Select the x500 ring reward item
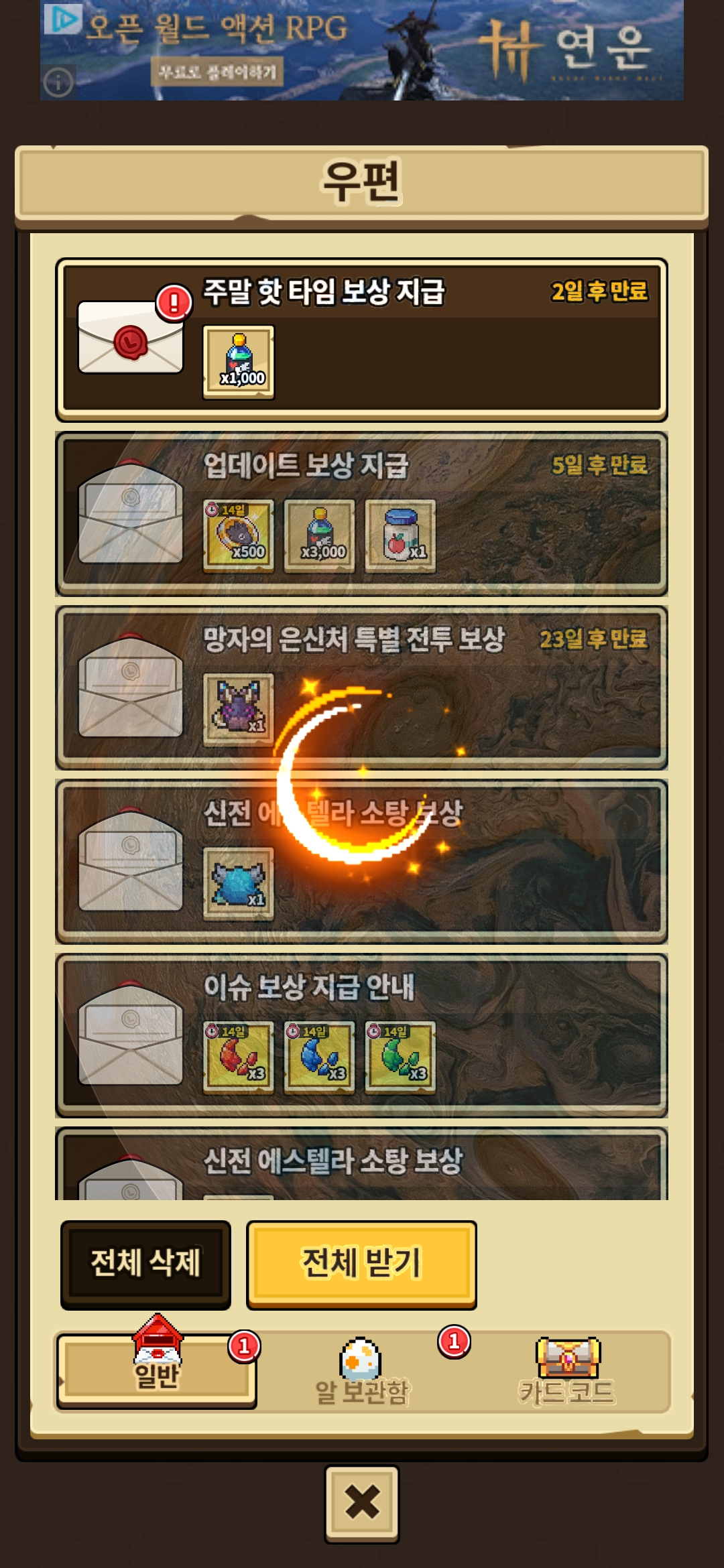 pos(239,535)
